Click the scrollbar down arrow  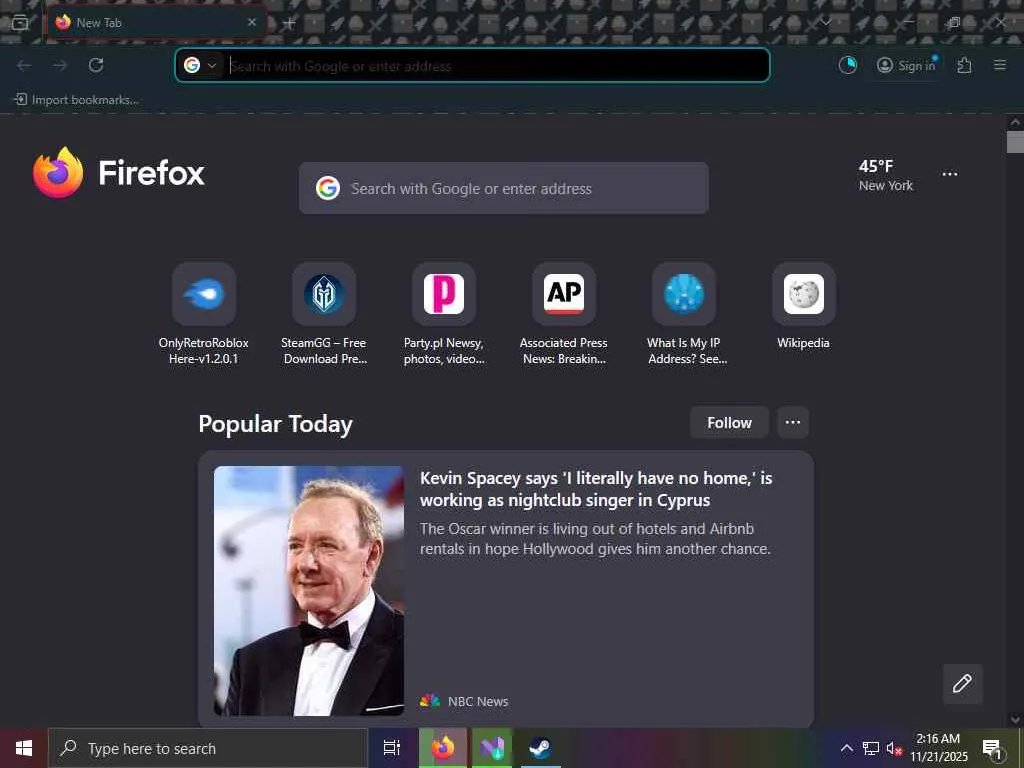click(1015, 719)
